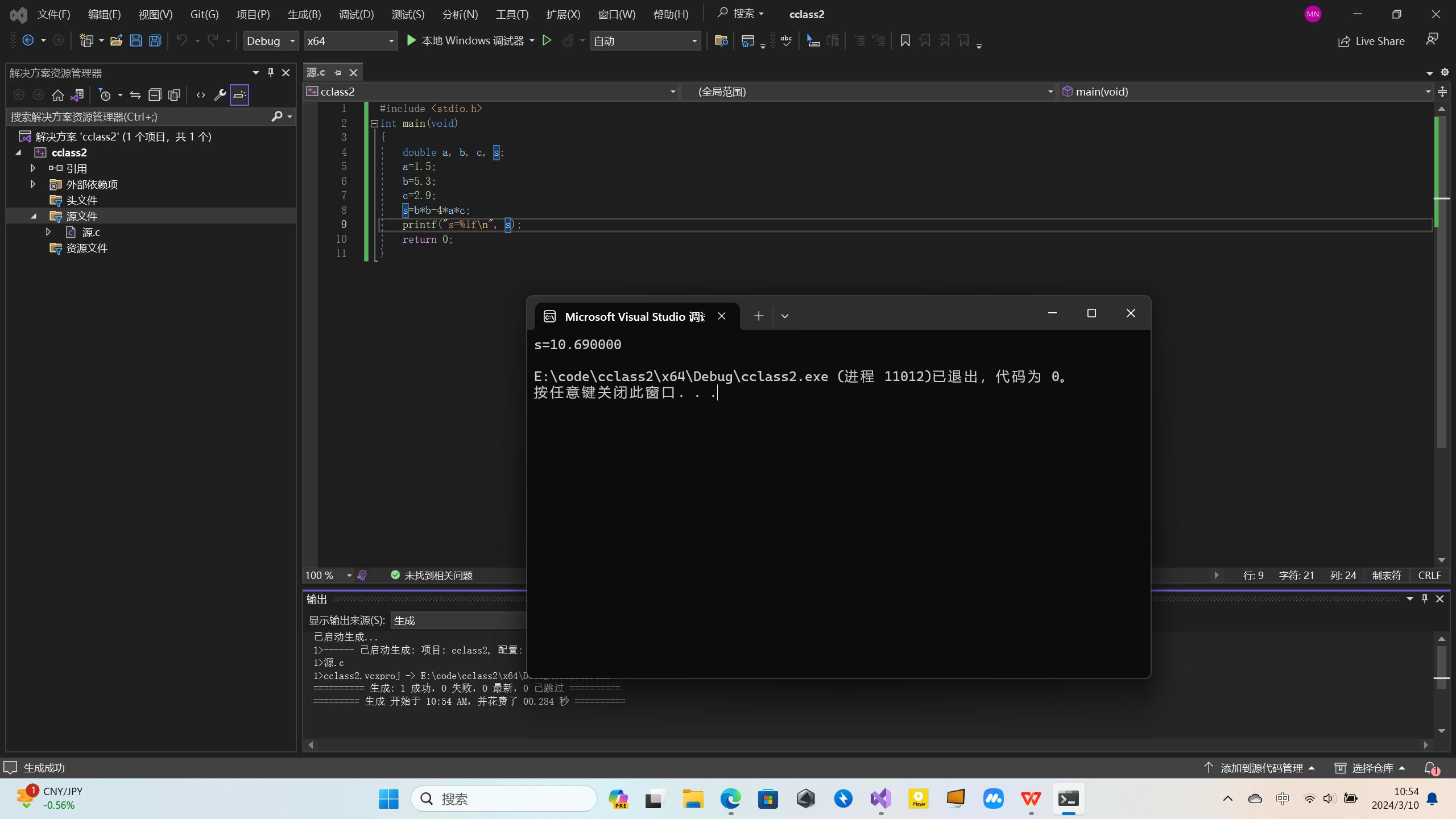Image resolution: width=1456 pixels, height=819 pixels.
Task: Switch to the 源.c editor tab
Action: 316,72
